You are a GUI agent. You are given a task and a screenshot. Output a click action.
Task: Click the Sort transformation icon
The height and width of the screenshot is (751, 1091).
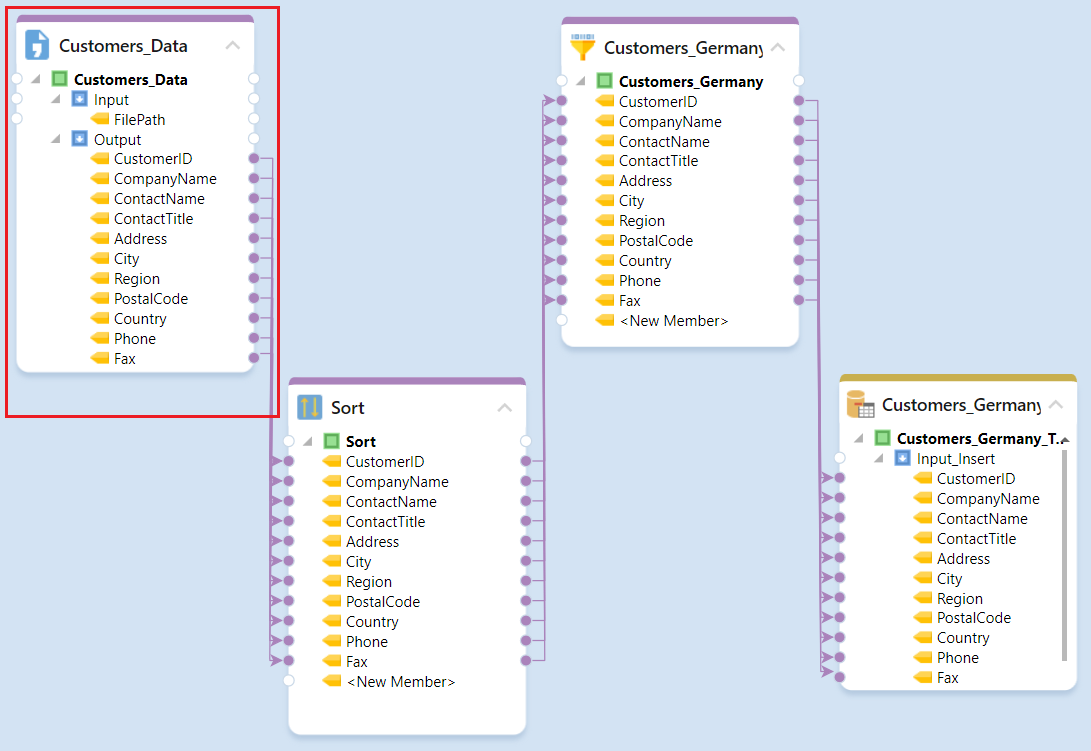310,407
